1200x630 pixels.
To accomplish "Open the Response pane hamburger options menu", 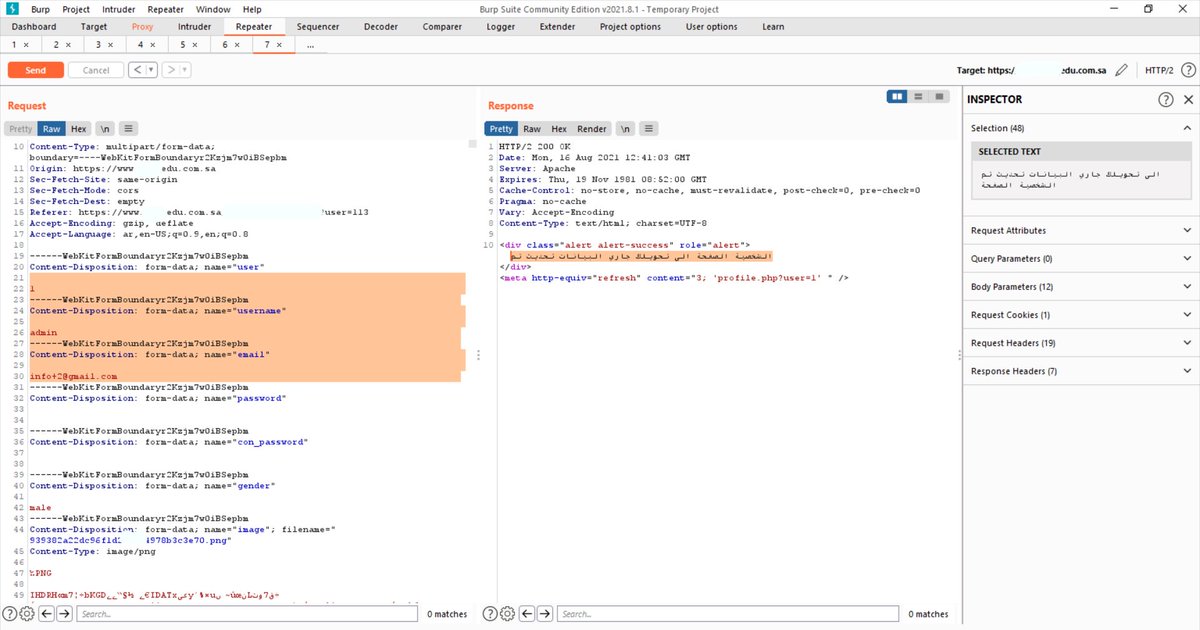I will coord(649,129).
